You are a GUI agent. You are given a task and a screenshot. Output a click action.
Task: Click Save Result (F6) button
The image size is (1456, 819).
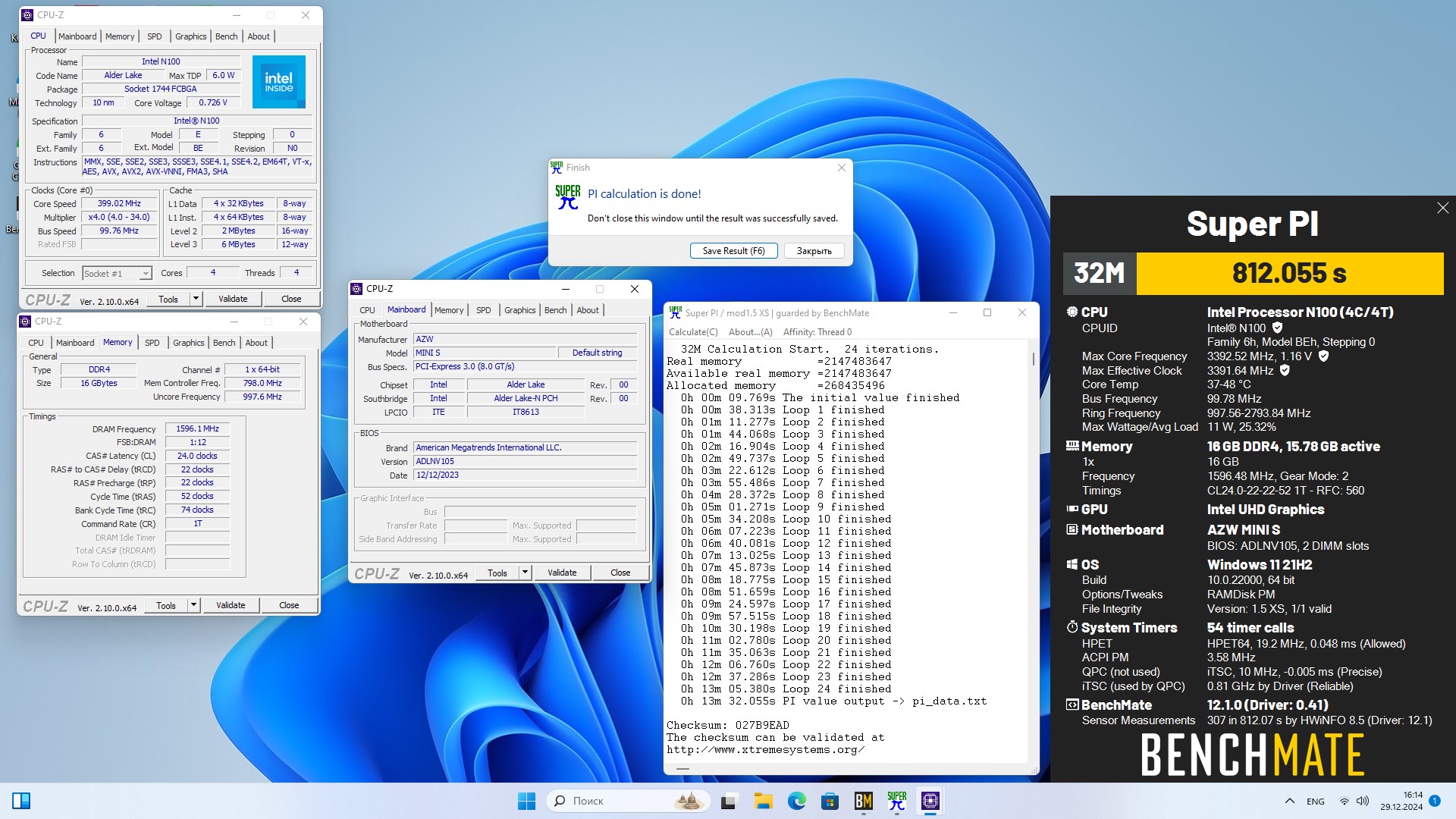click(733, 250)
